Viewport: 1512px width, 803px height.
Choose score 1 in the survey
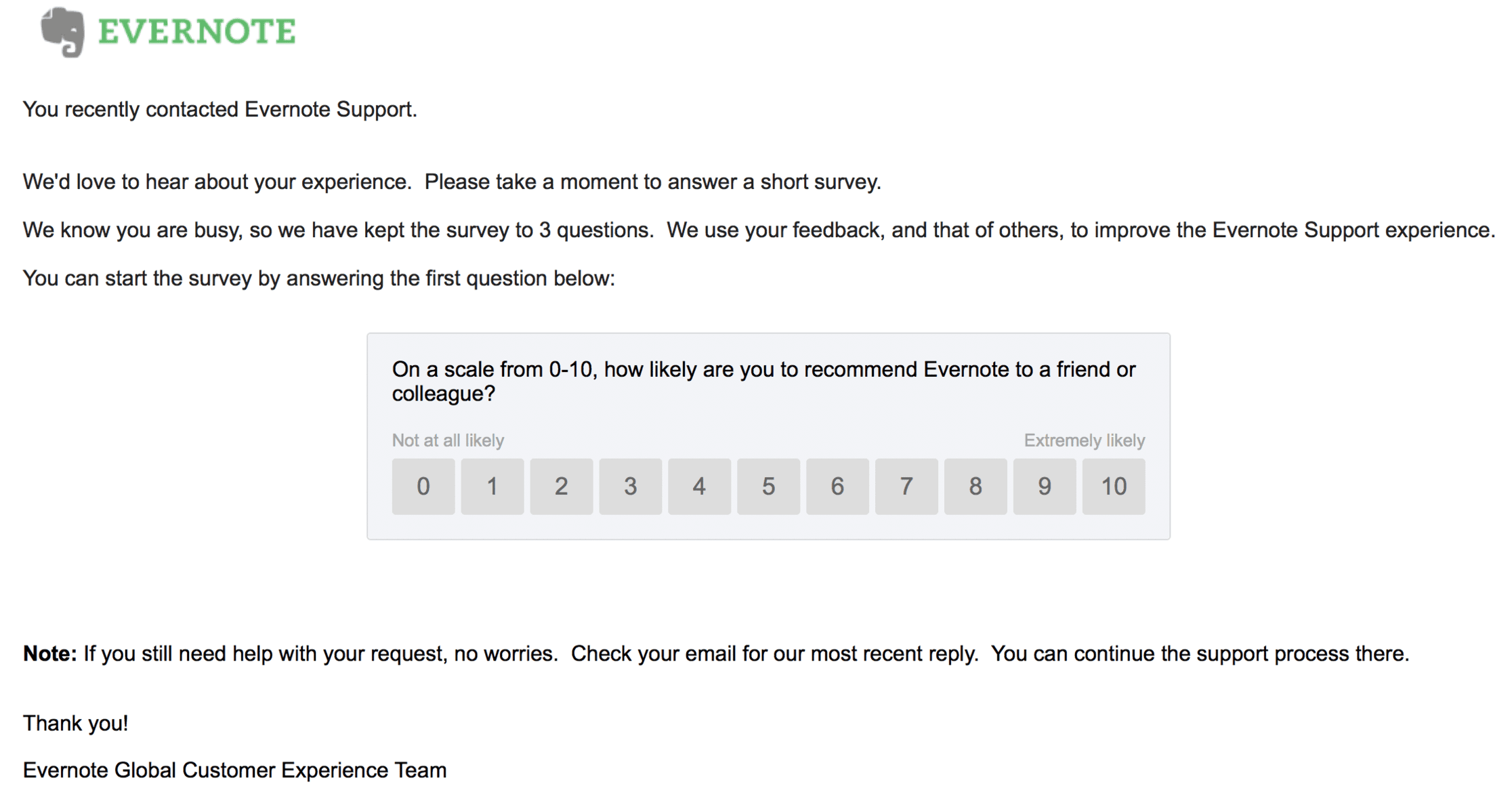point(492,487)
